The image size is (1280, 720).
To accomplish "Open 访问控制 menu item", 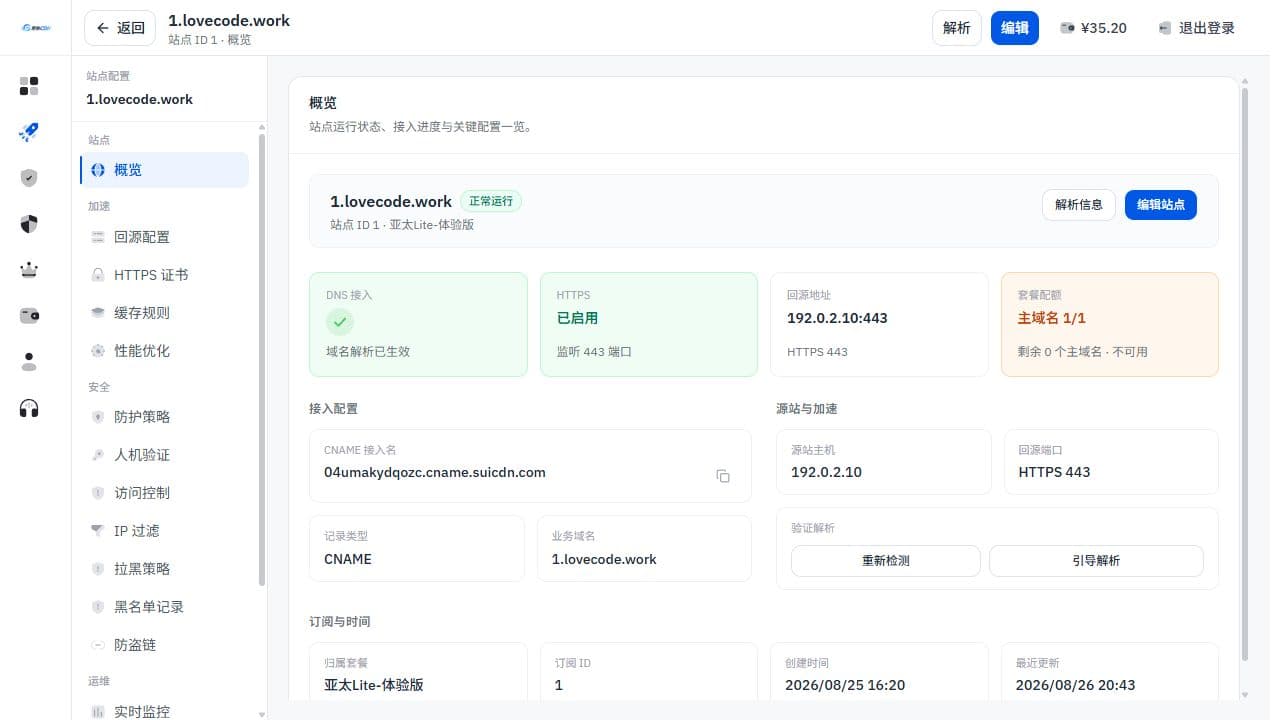I will tap(164, 493).
